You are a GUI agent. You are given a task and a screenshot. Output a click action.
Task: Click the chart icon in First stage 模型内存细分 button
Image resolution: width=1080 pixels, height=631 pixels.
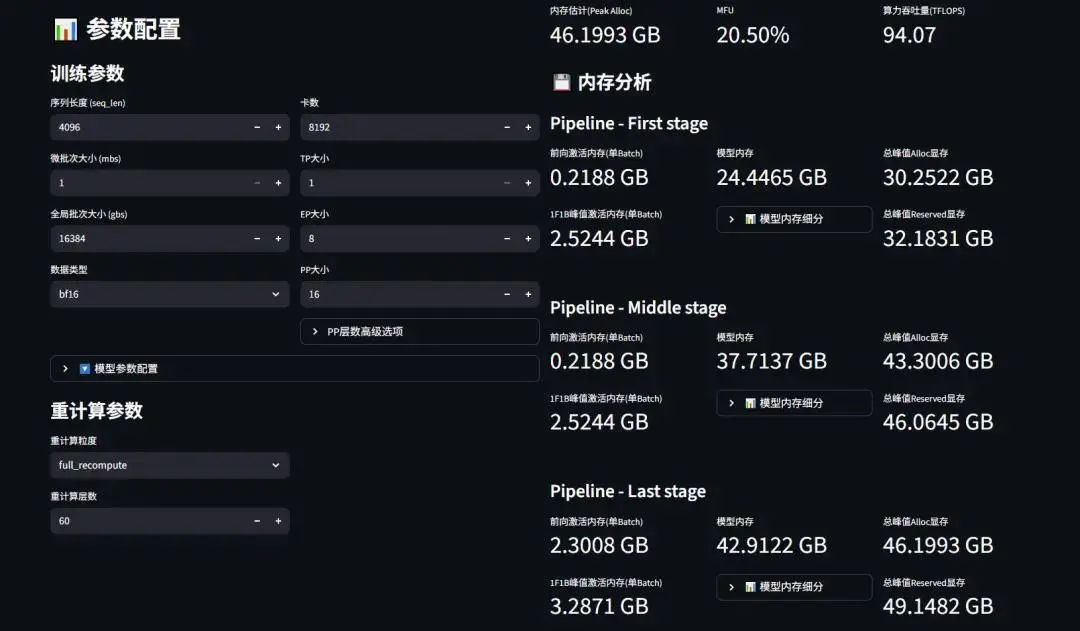(x=752, y=219)
